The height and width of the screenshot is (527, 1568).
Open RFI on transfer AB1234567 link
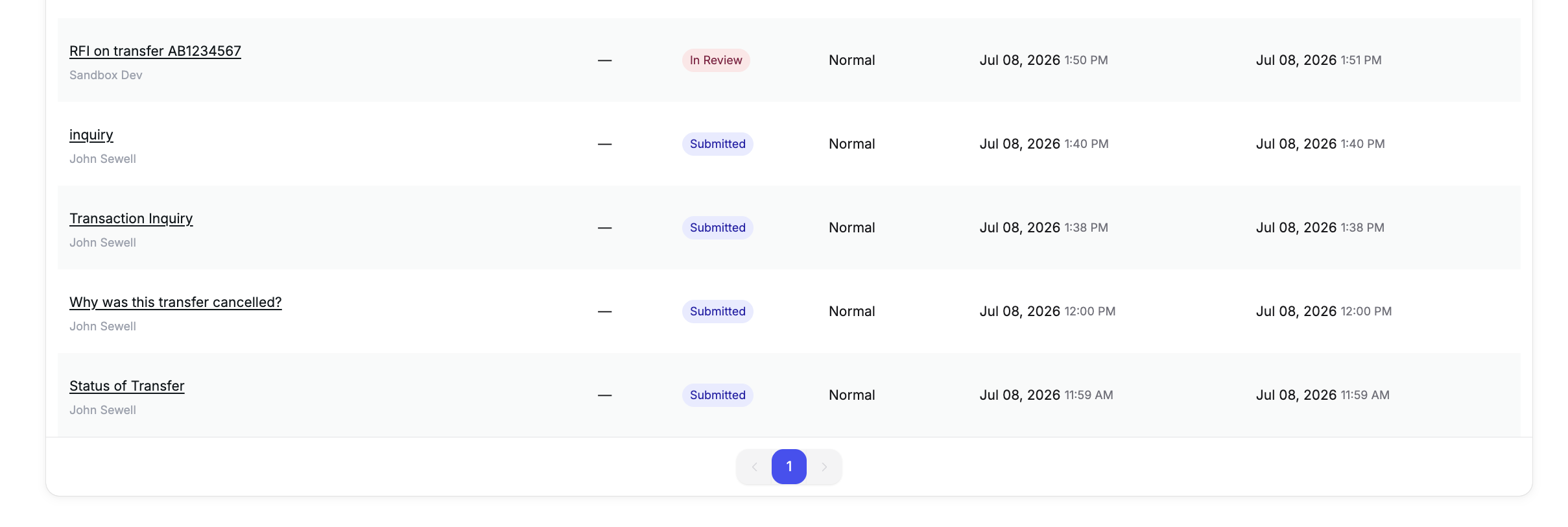point(155,51)
